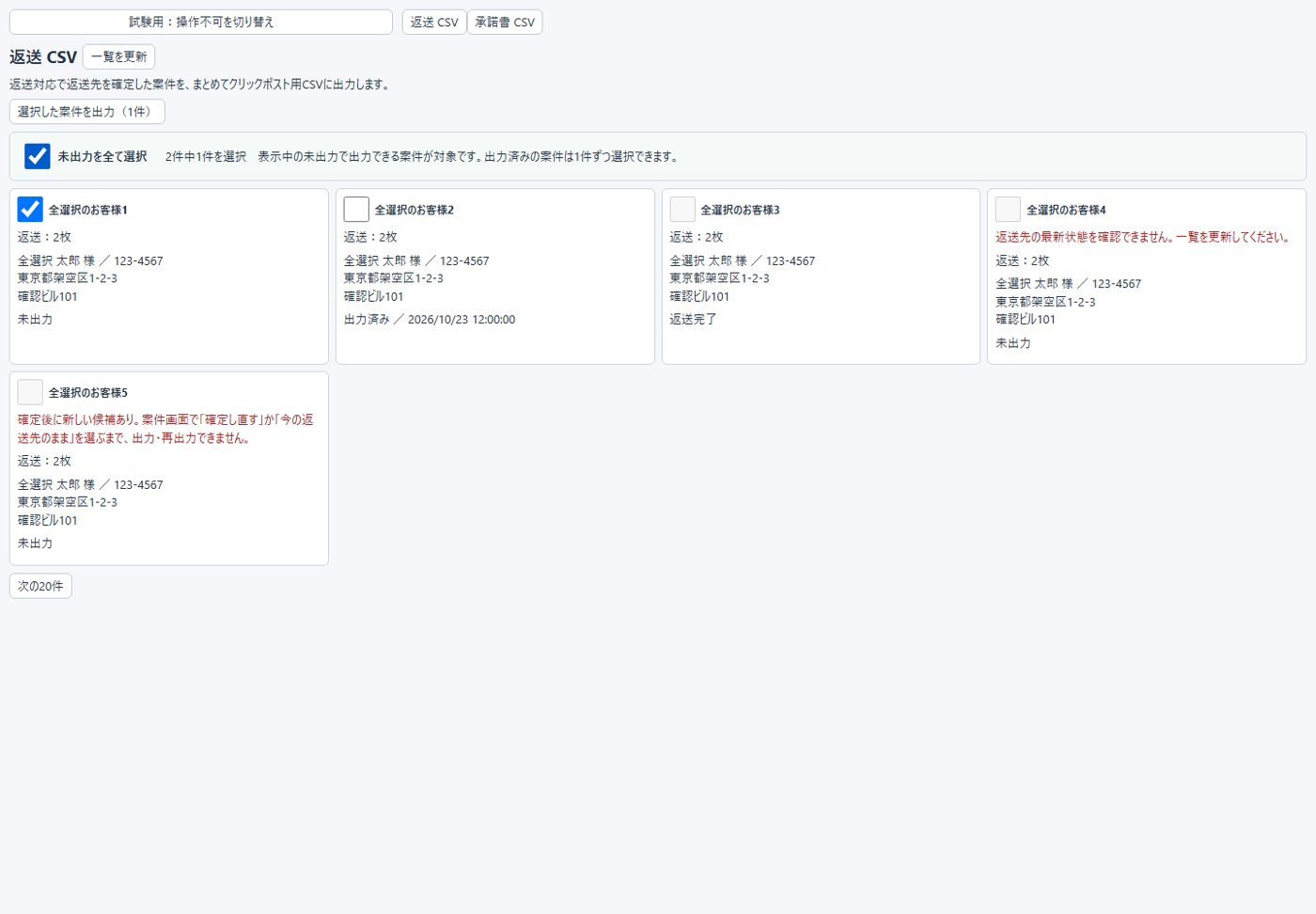The width and height of the screenshot is (1316, 914).
Task: Click 未出力 status in お客様5 card
Action: 35,544
